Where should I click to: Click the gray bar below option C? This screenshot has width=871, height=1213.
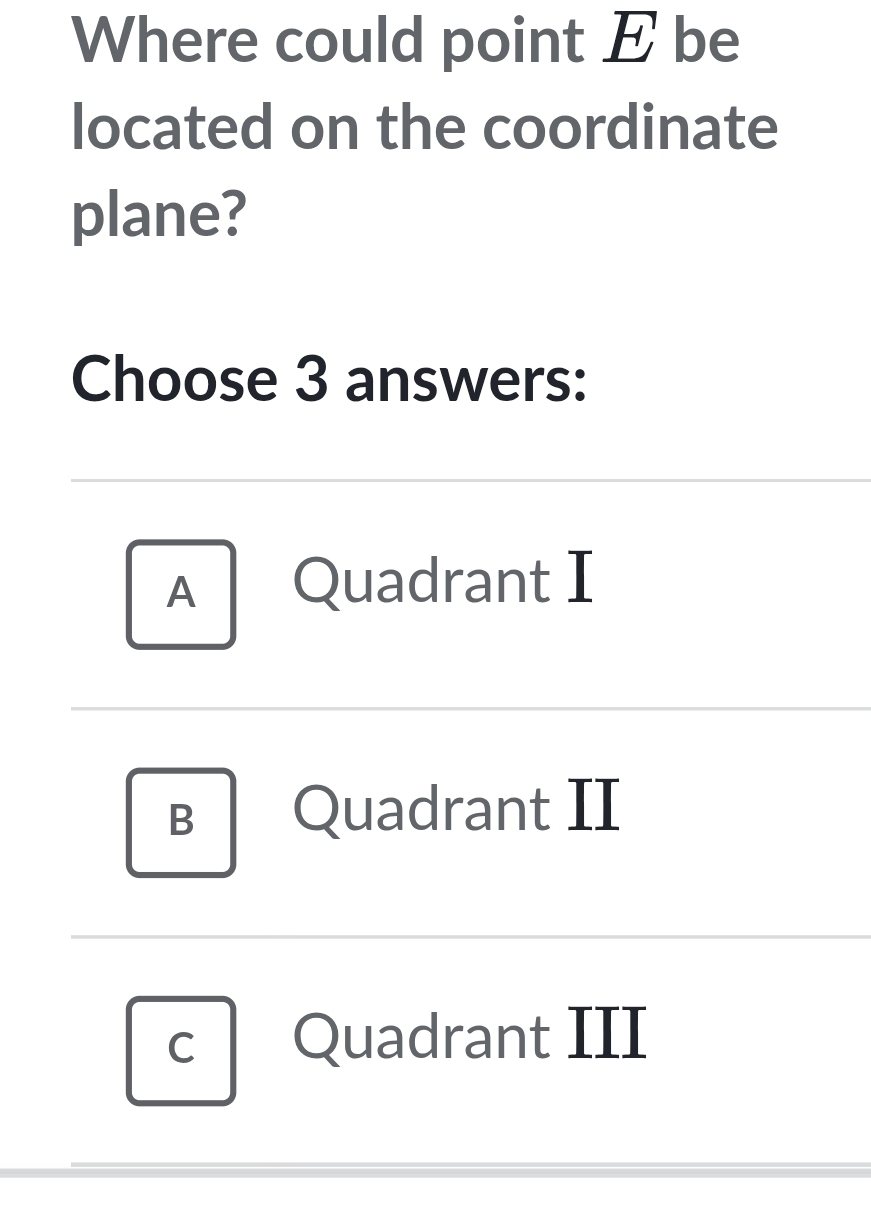coord(435,1170)
